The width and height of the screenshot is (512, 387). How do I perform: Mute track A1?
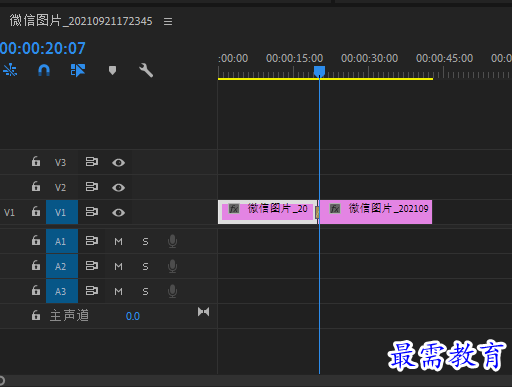click(x=118, y=241)
